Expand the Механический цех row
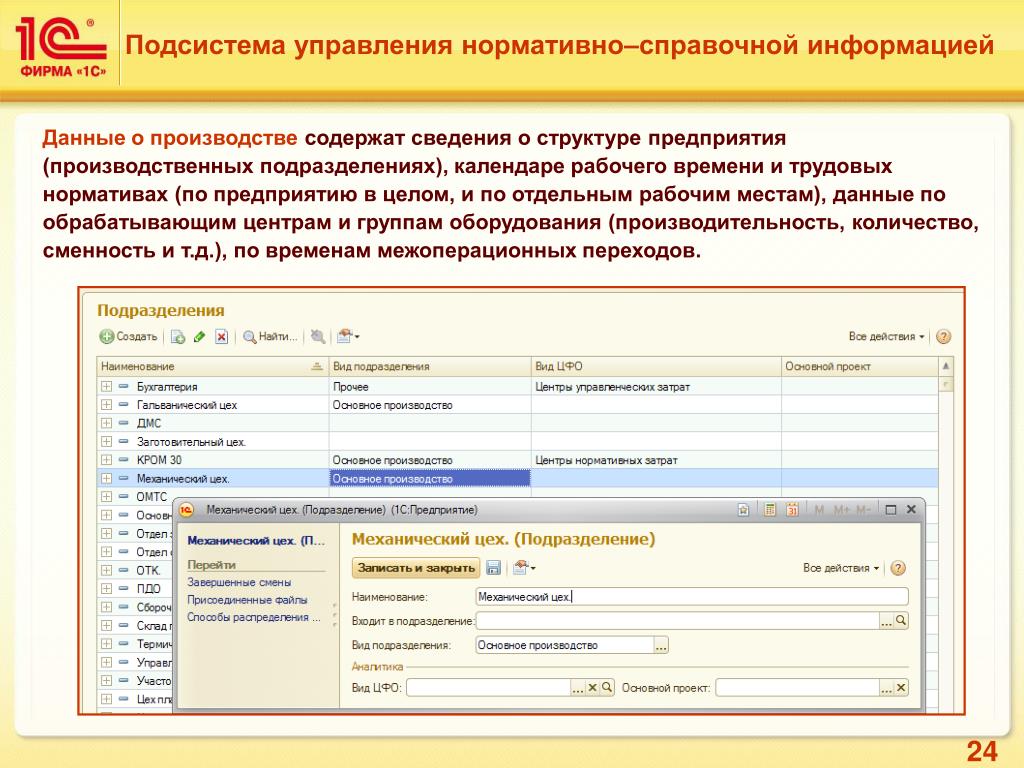Viewport: 1024px width, 768px height. click(106, 479)
